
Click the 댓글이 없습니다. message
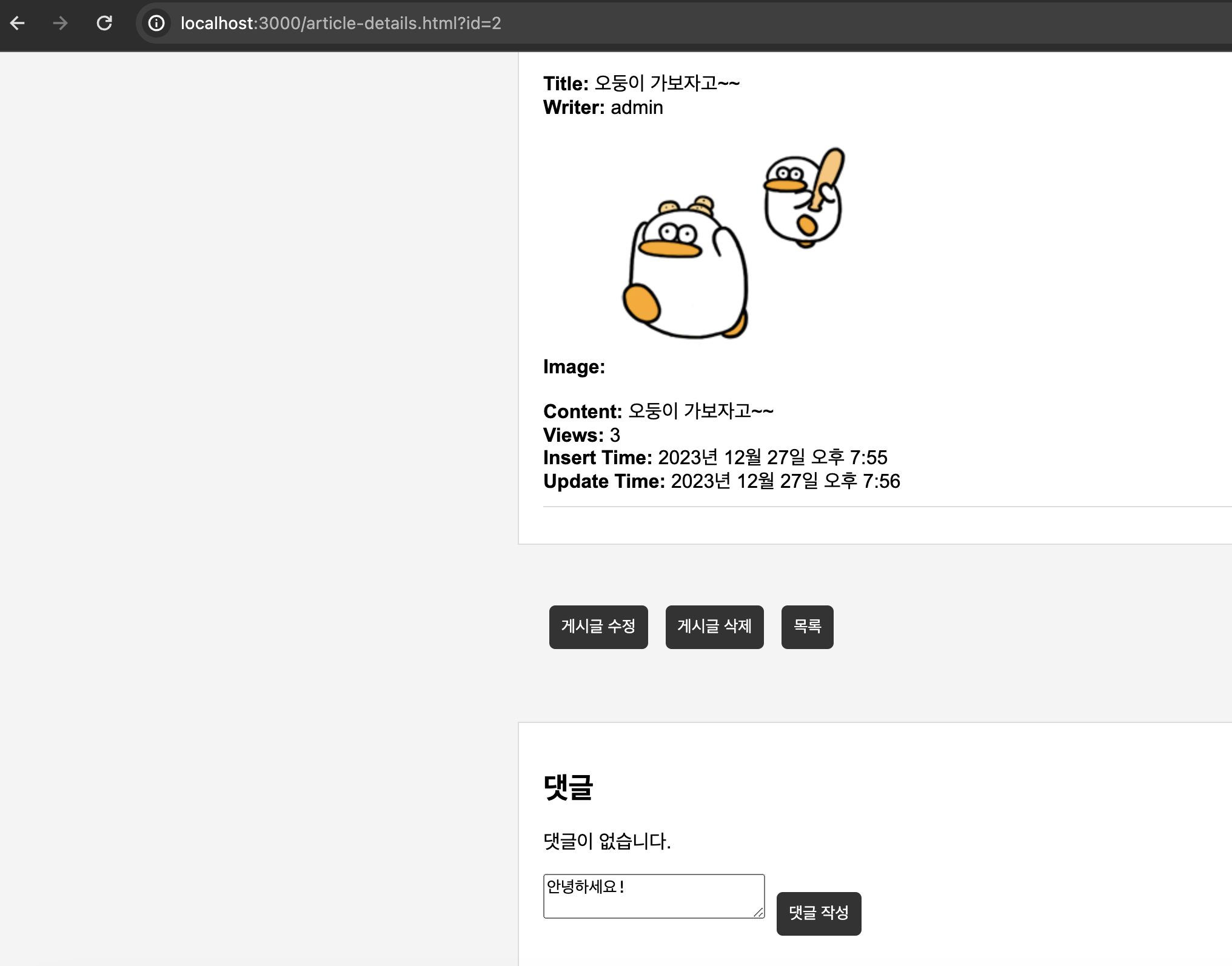607,841
